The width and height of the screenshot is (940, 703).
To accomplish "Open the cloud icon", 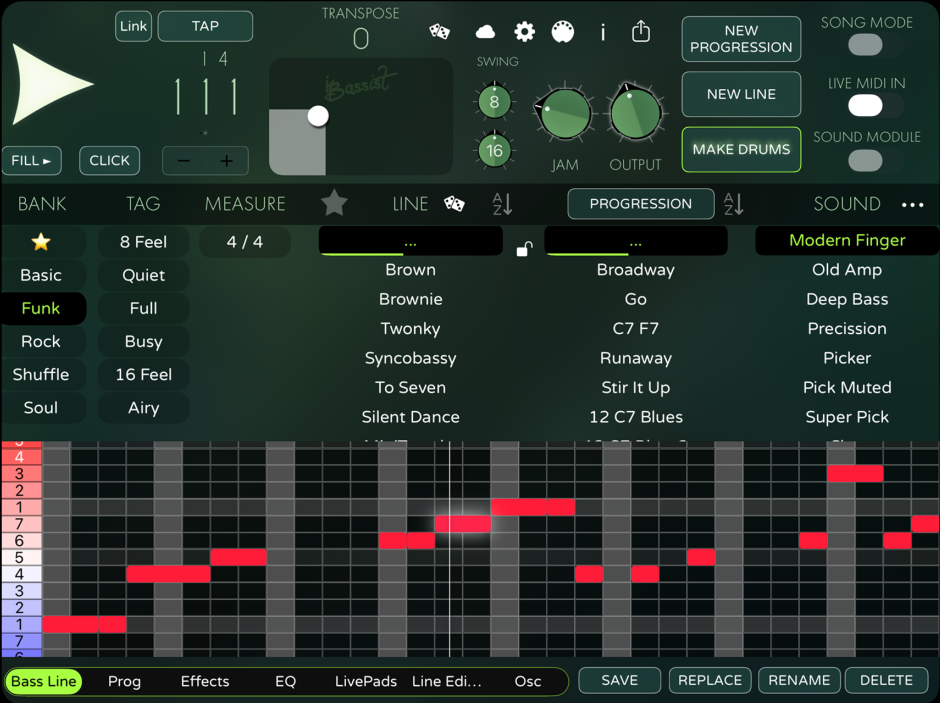I will click(x=485, y=32).
